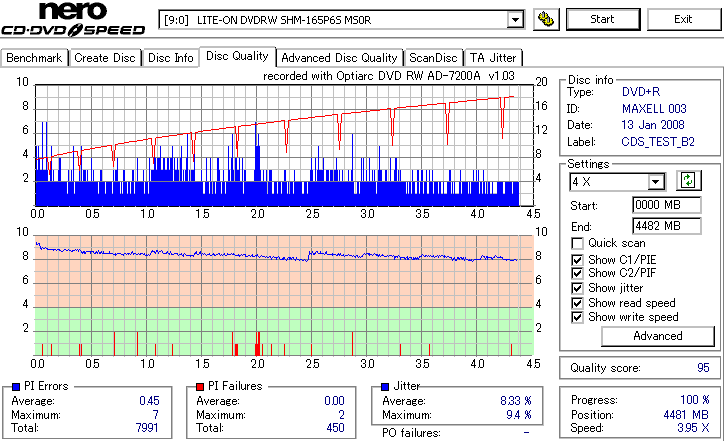Click Jitter maximum 9.4 %
Viewport: 724px width, 441px height.
[x=519, y=415]
